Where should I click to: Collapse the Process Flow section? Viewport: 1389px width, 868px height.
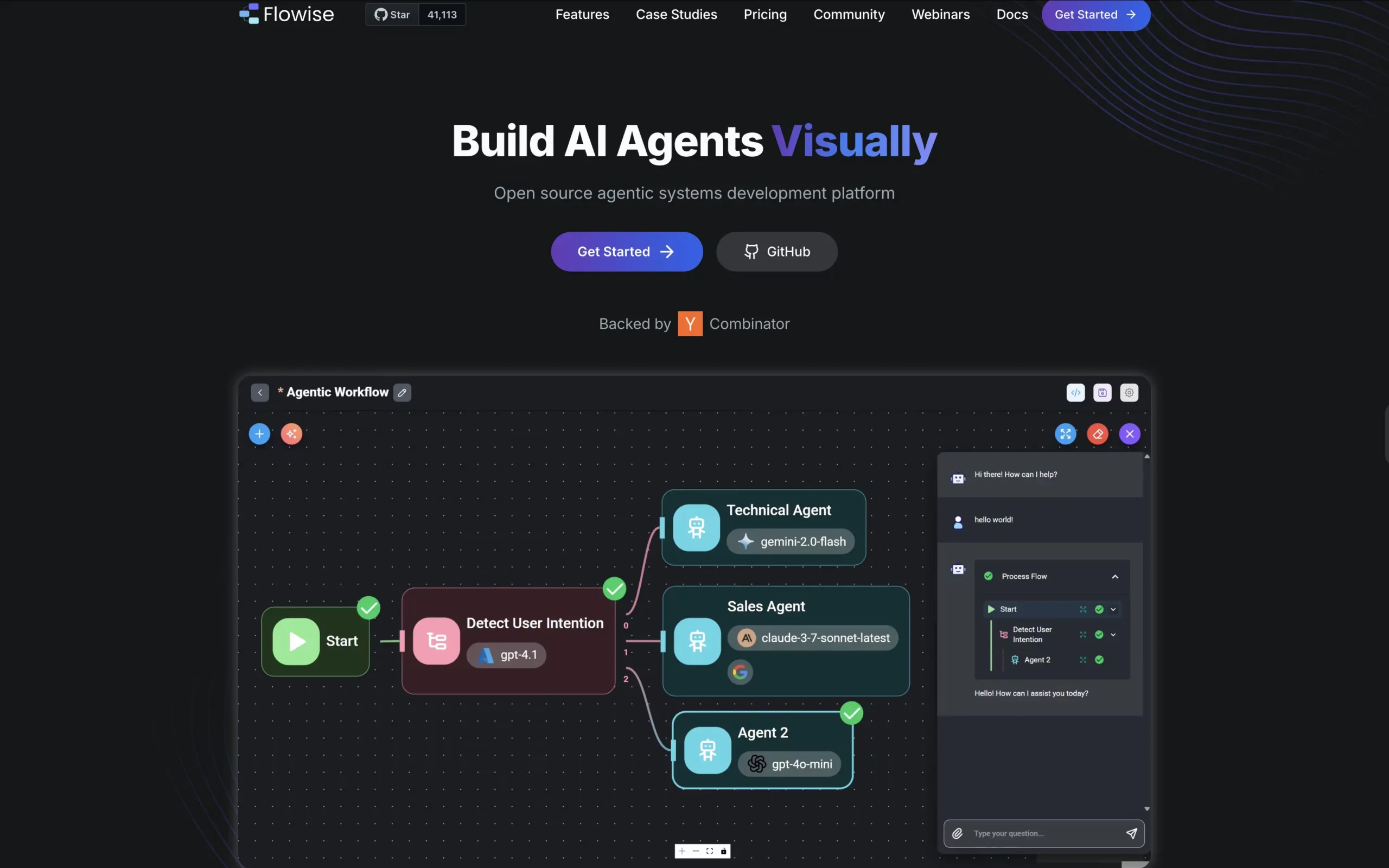click(1114, 576)
